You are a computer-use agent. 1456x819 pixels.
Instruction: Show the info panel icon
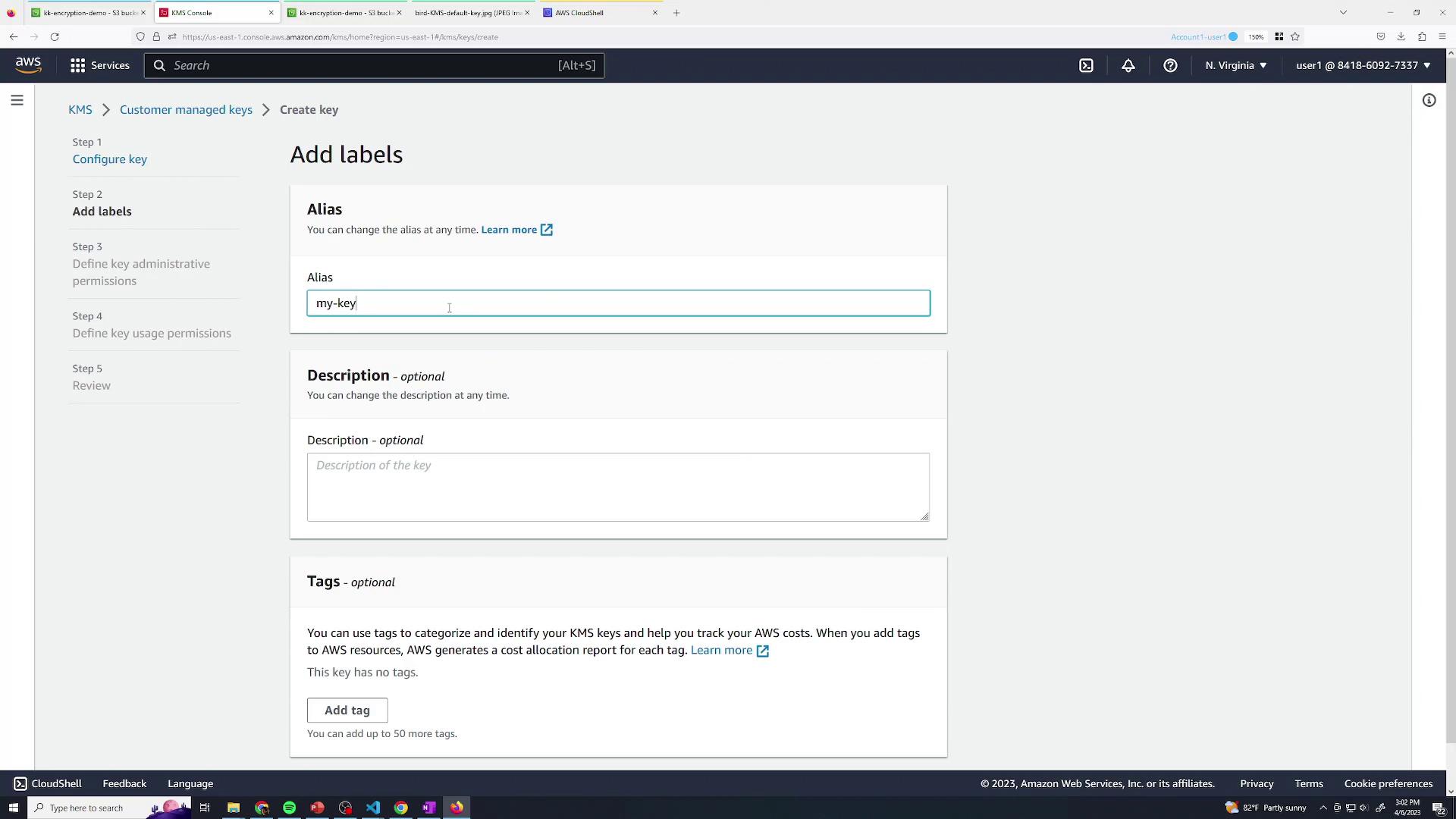pos(1429,100)
